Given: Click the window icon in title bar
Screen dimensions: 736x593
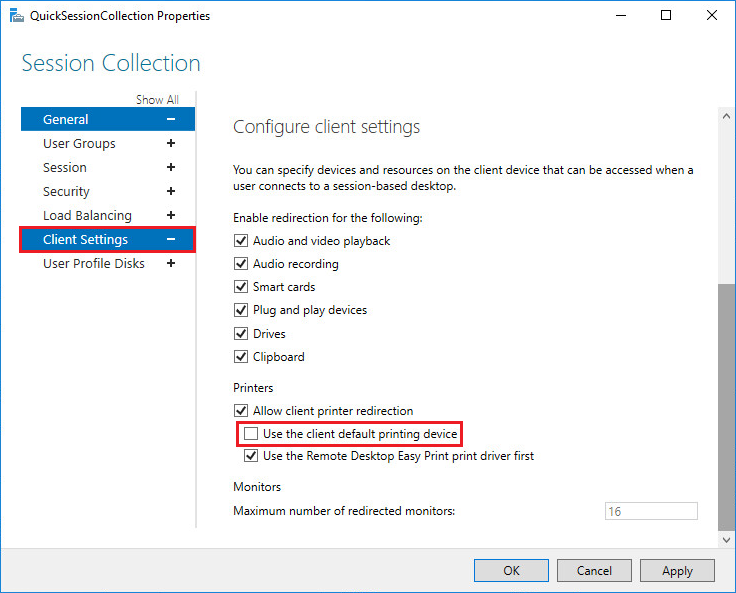Looking at the screenshot, I should click(x=17, y=16).
